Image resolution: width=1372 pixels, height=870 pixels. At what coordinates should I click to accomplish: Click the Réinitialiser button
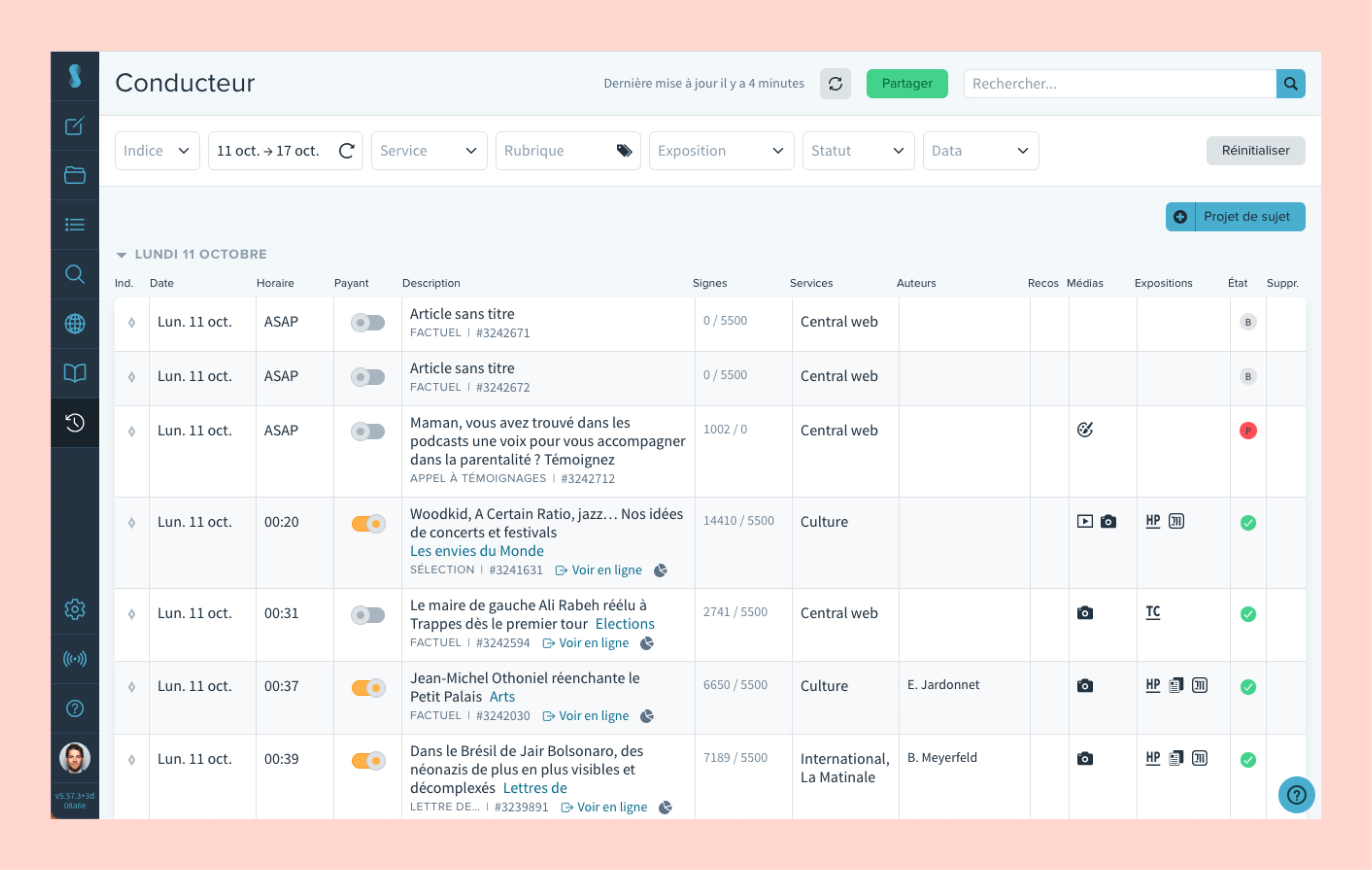pyautogui.click(x=1255, y=151)
